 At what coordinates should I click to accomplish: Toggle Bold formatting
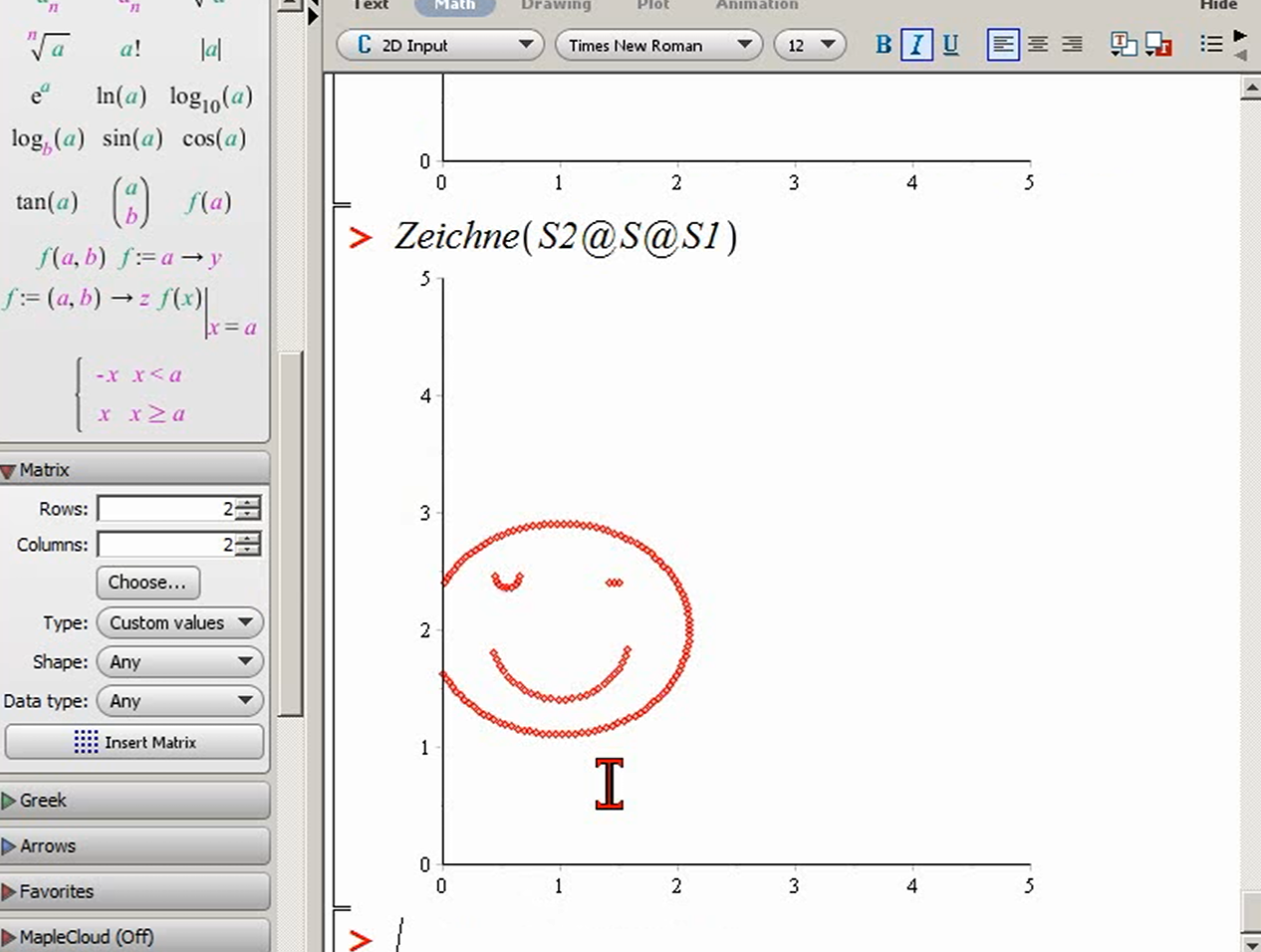pyautogui.click(x=883, y=45)
